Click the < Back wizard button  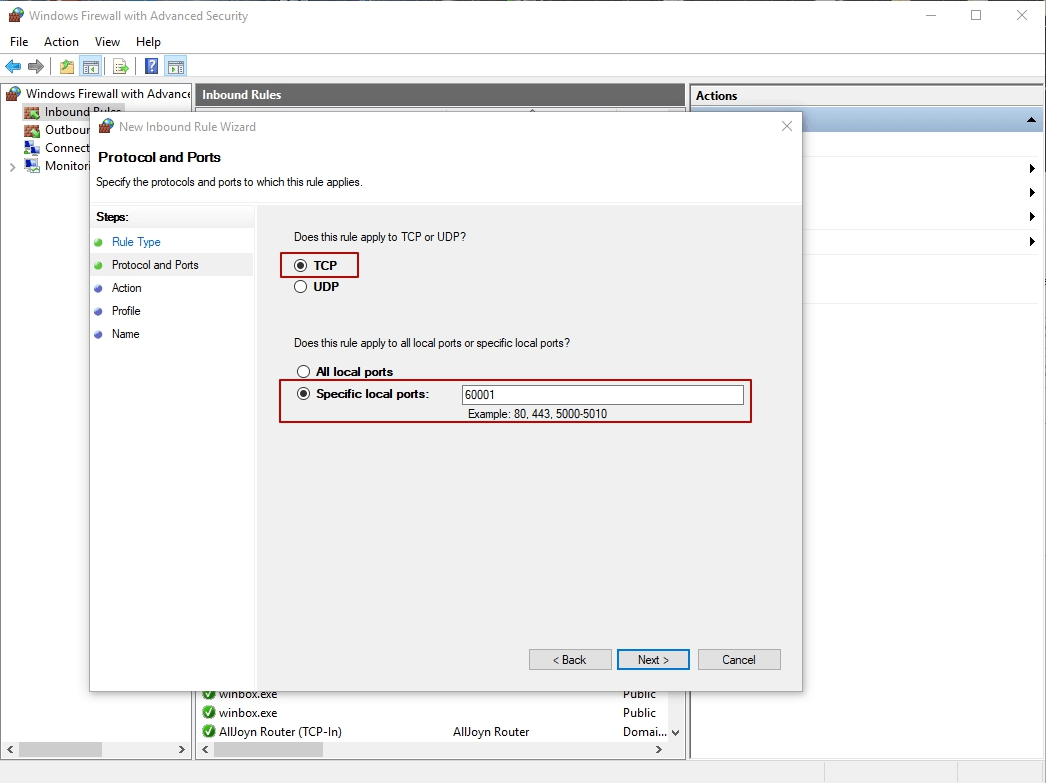[x=570, y=660]
